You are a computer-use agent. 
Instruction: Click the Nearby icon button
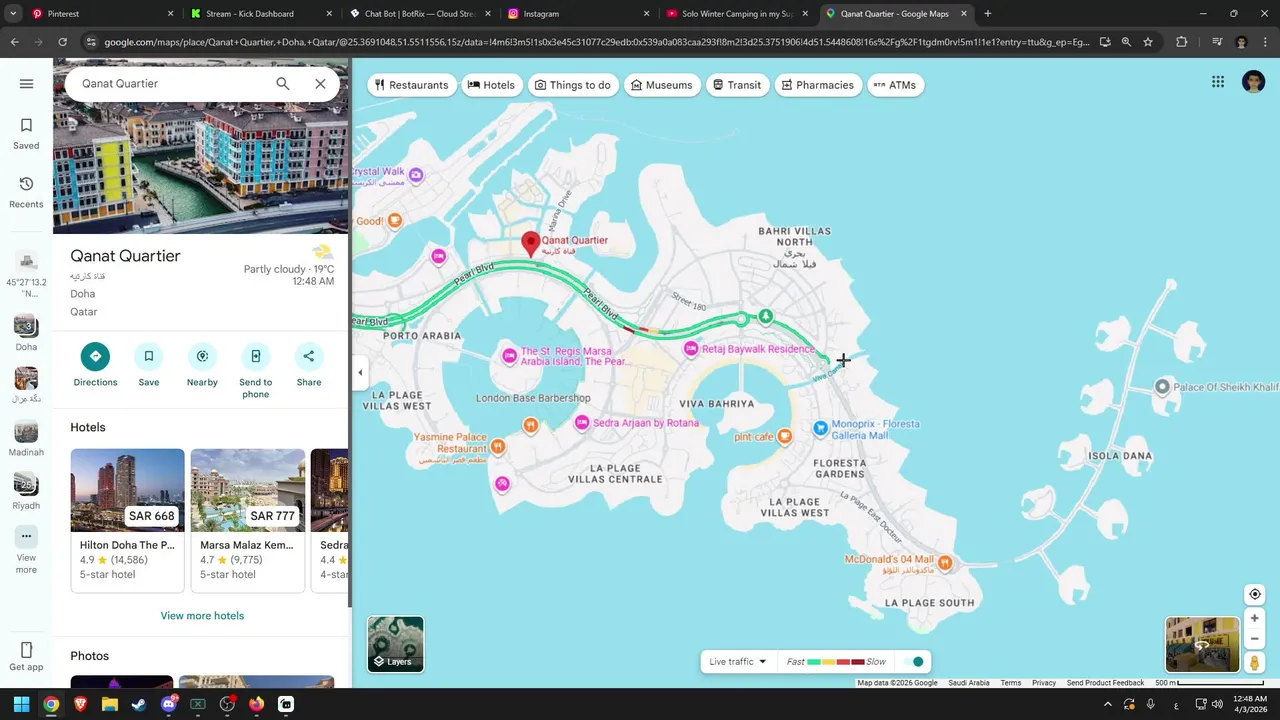pos(202,356)
